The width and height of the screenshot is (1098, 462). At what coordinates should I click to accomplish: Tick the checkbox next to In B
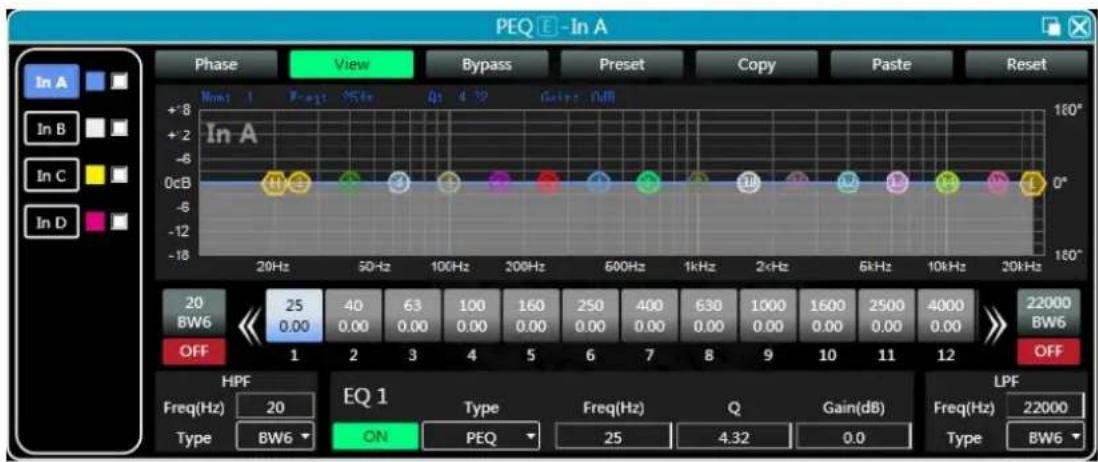(120, 128)
